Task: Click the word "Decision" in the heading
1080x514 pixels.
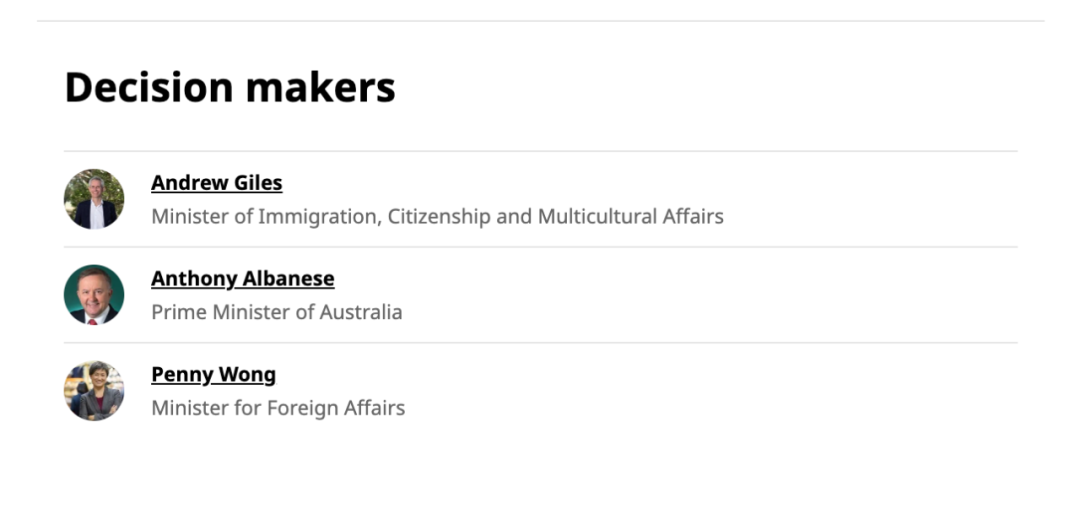Action: point(149,88)
